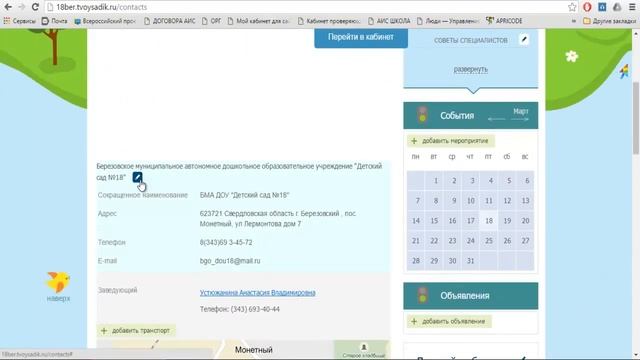Click добавить транспорт button
The width and height of the screenshot is (640, 360).
[136, 330]
